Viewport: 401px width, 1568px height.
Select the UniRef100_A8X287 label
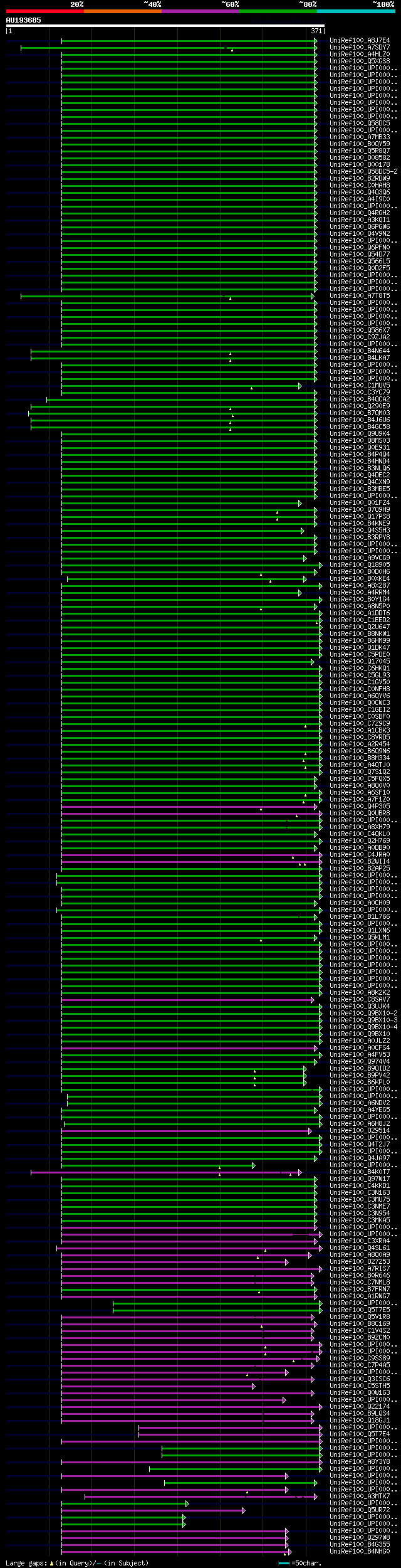[x=360, y=586]
